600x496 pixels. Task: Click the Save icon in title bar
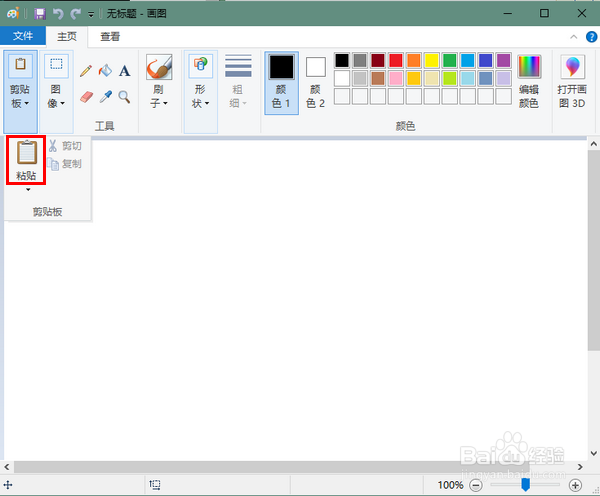pos(40,14)
